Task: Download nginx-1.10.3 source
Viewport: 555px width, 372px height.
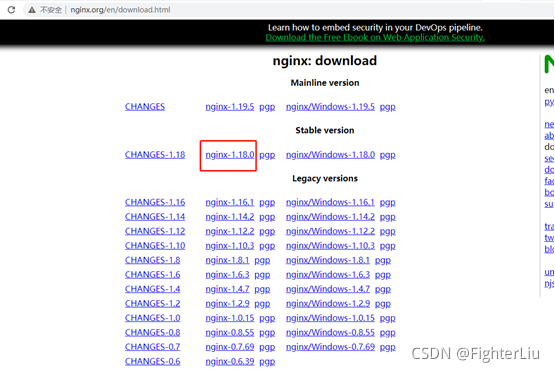Action: (x=230, y=246)
